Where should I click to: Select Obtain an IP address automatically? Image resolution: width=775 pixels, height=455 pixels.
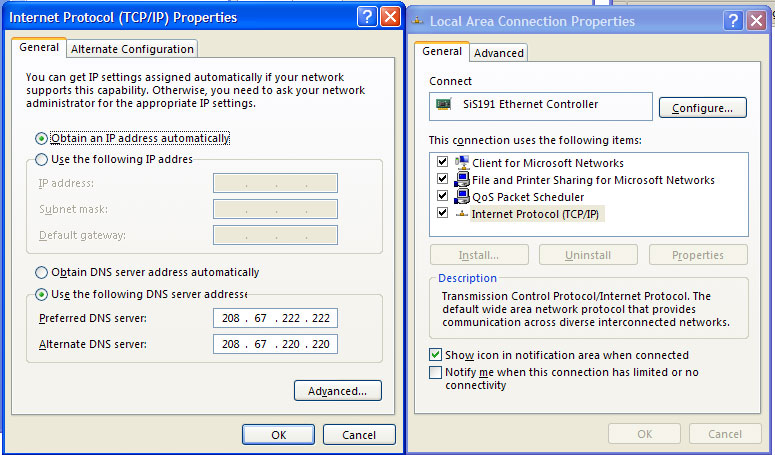[42, 138]
